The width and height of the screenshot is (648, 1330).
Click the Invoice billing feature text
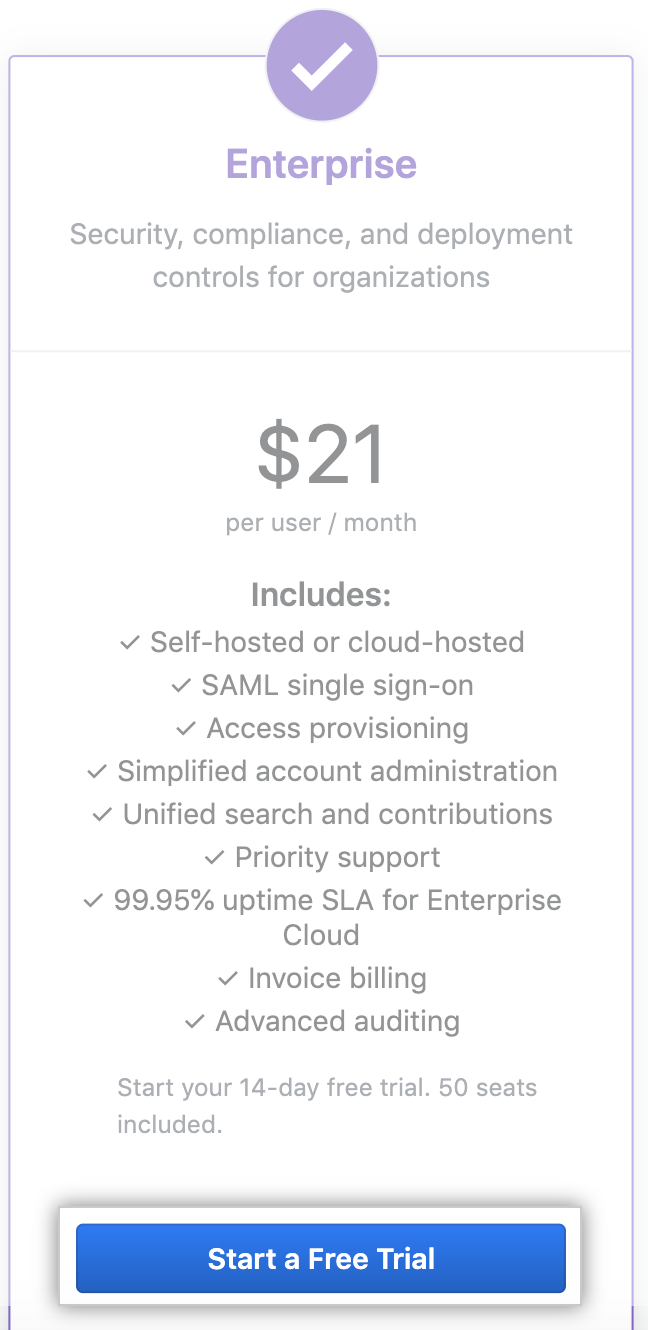(x=337, y=978)
